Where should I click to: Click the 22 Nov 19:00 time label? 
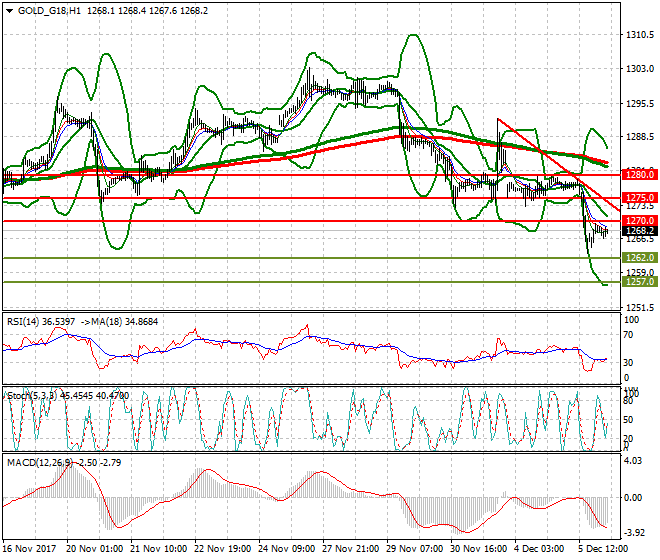tap(222, 549)
